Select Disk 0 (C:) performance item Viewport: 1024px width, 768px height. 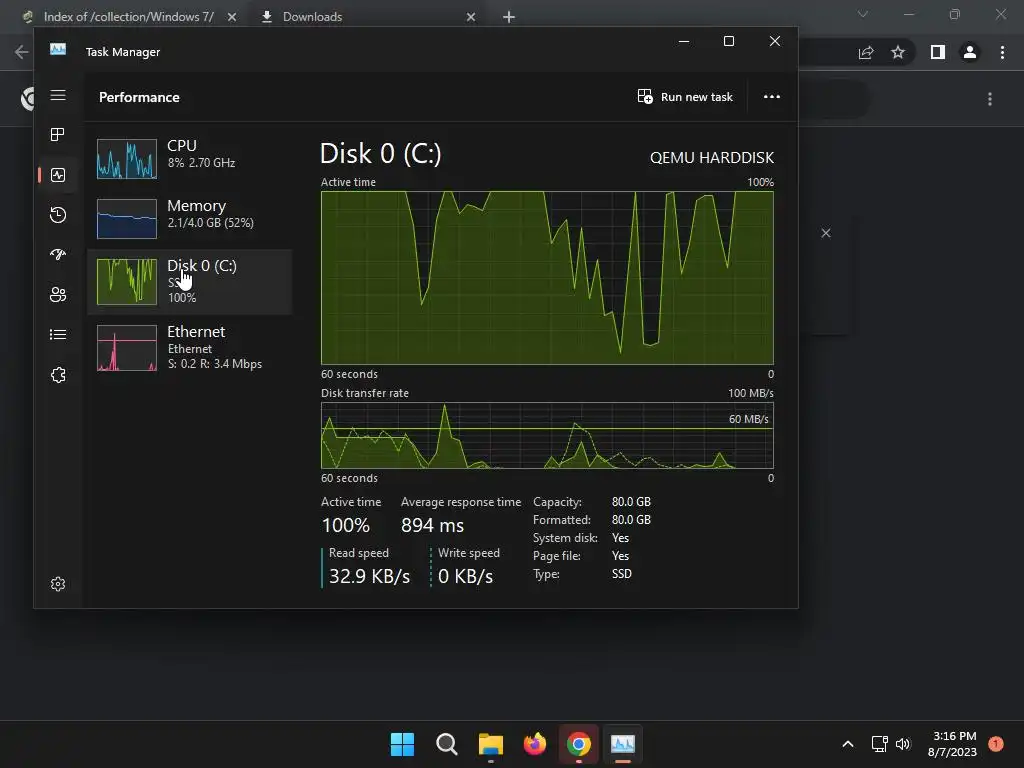point(189,281)
